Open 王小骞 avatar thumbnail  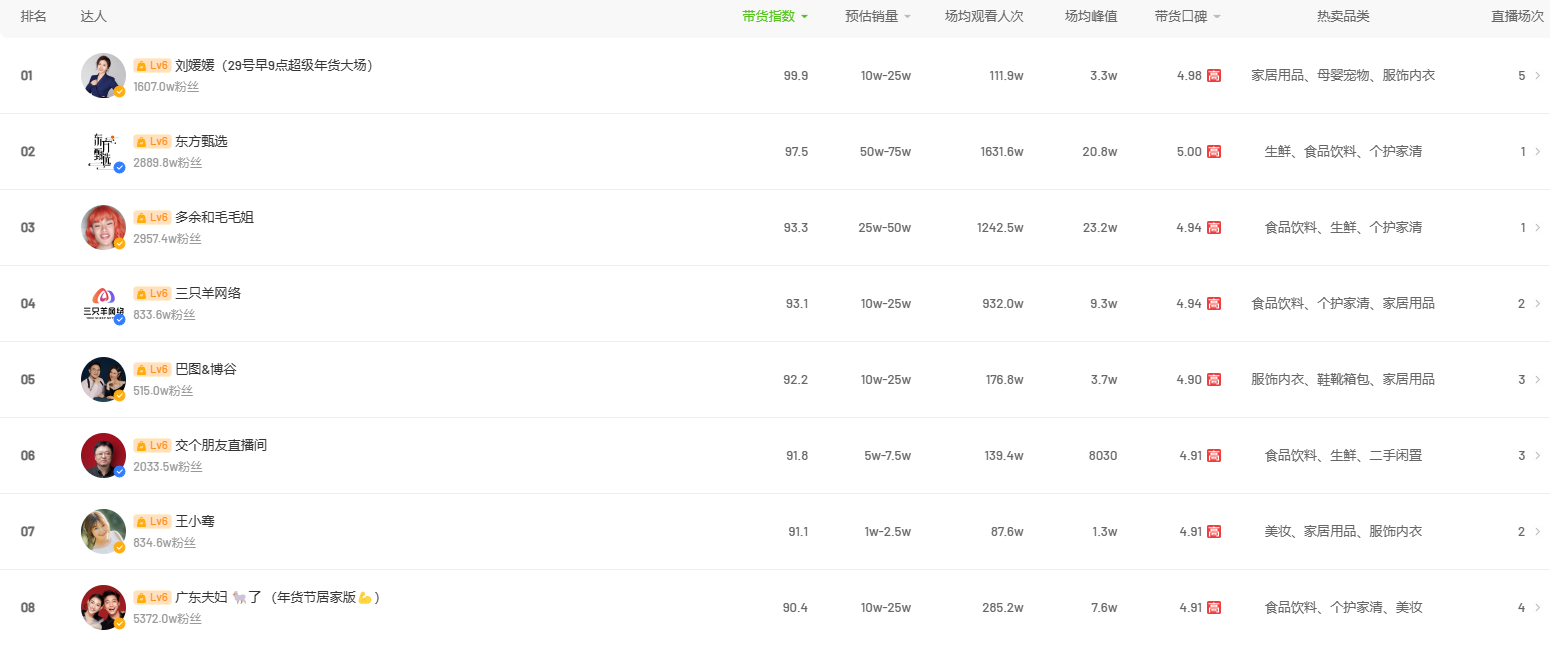click(103, 531)
